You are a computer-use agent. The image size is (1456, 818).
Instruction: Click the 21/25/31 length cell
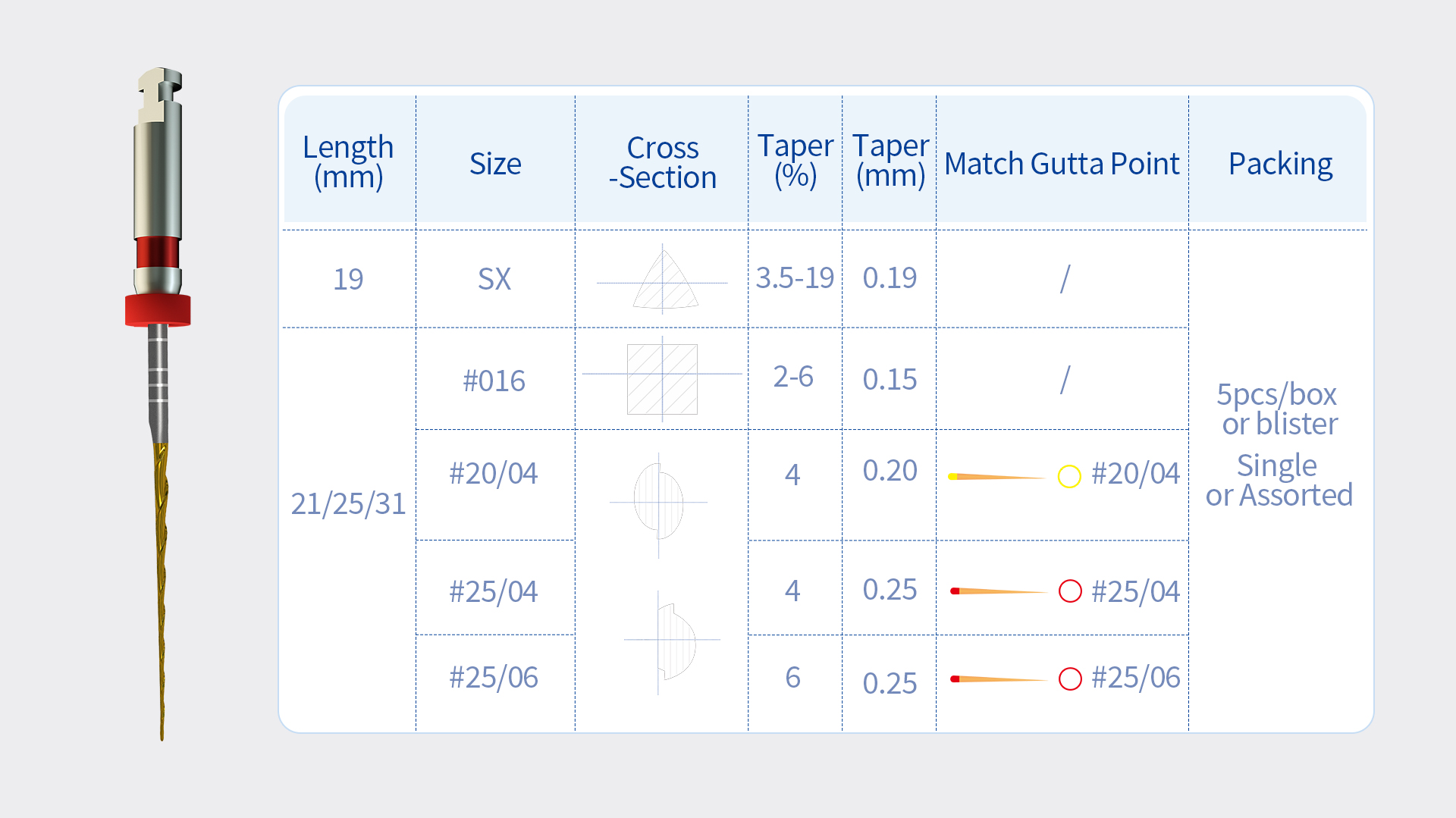click(348, 503)
